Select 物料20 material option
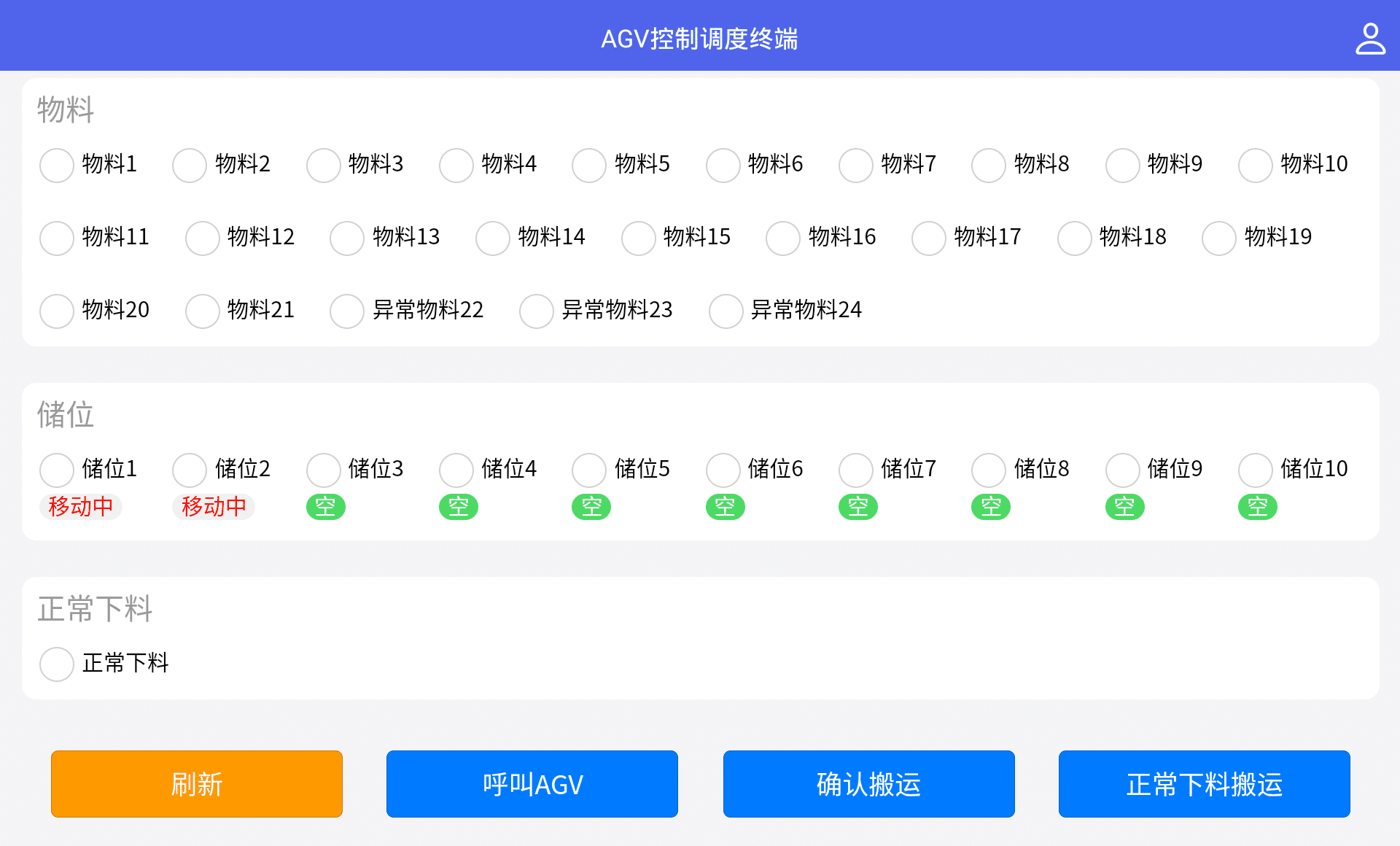This screenshot has height=846, width=1400. coord(57,311)
